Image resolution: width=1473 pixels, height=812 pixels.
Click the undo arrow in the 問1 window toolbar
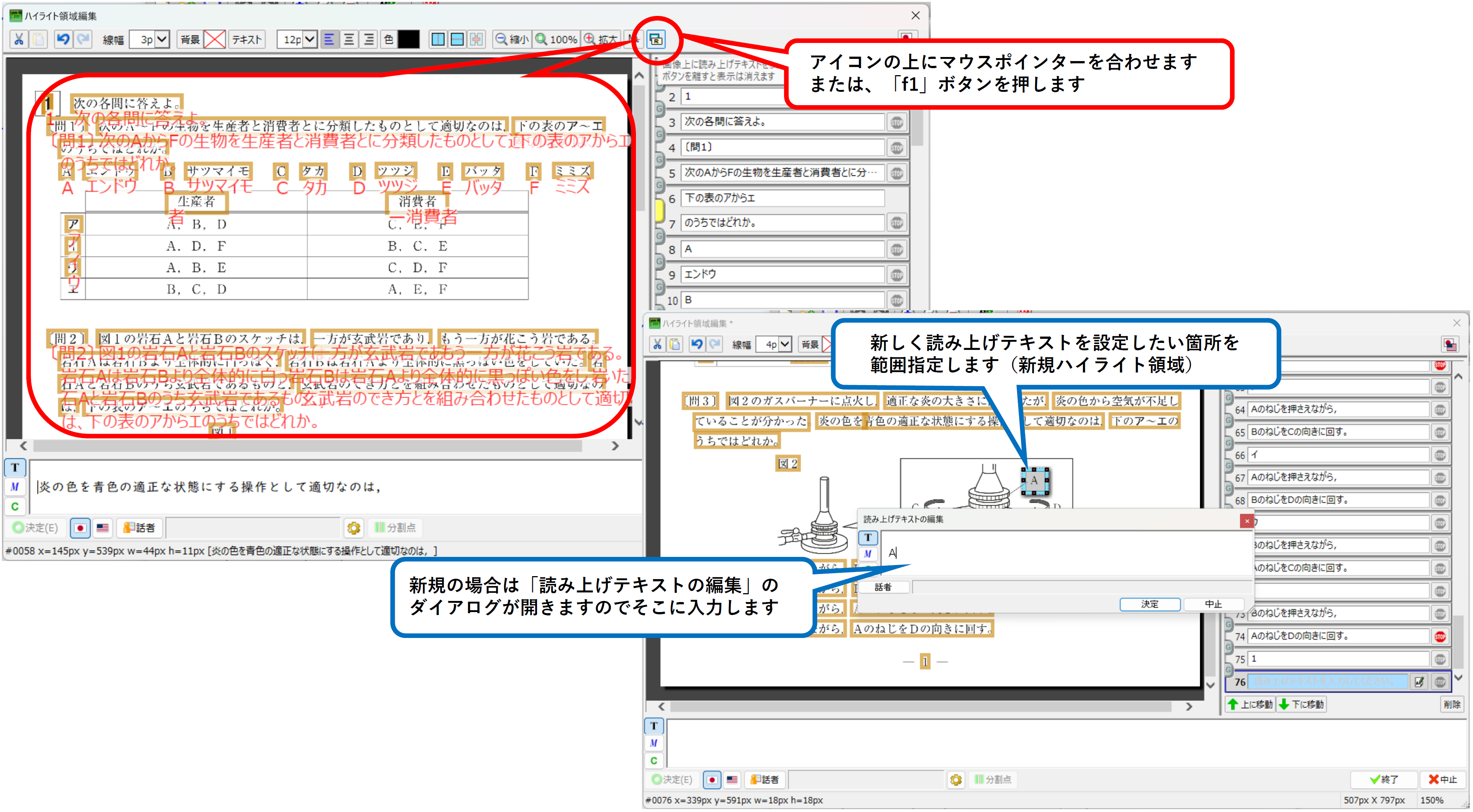pos(63,40)
